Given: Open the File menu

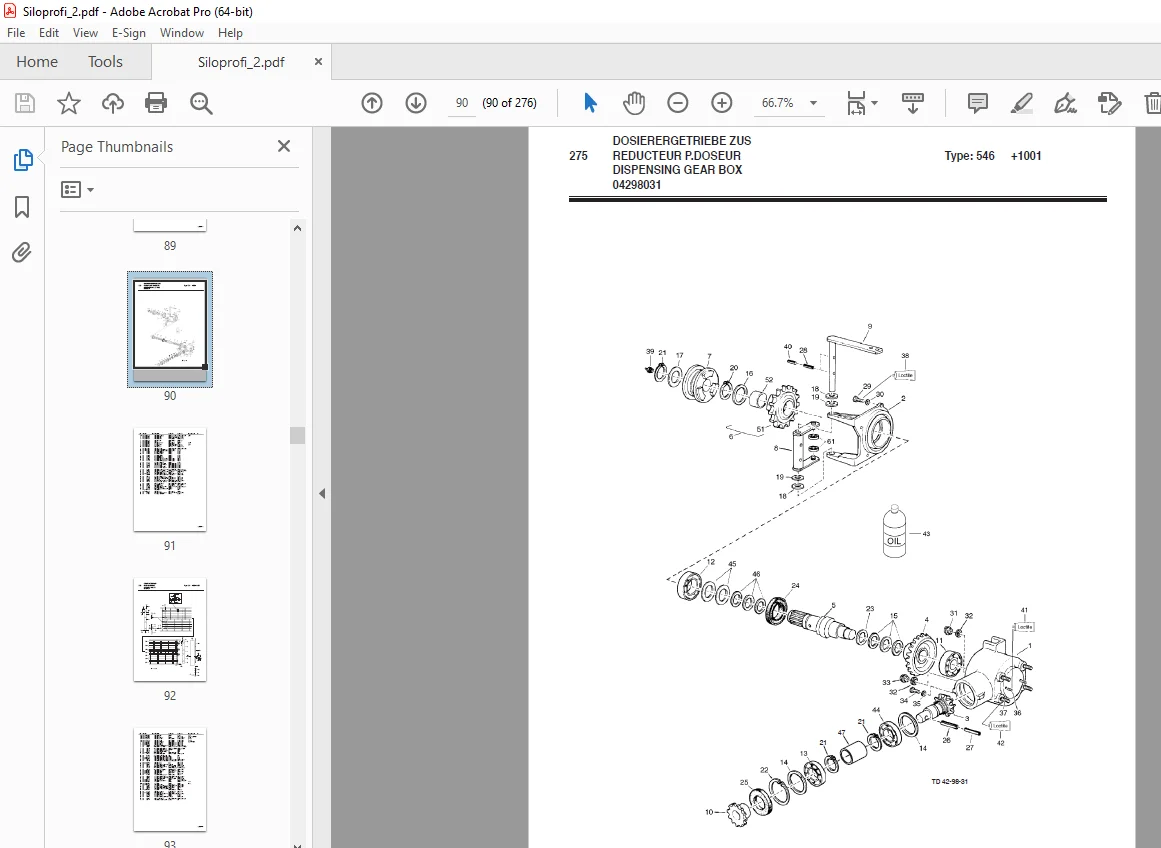Looking at the screenshot, I should (x=16, y=33).
